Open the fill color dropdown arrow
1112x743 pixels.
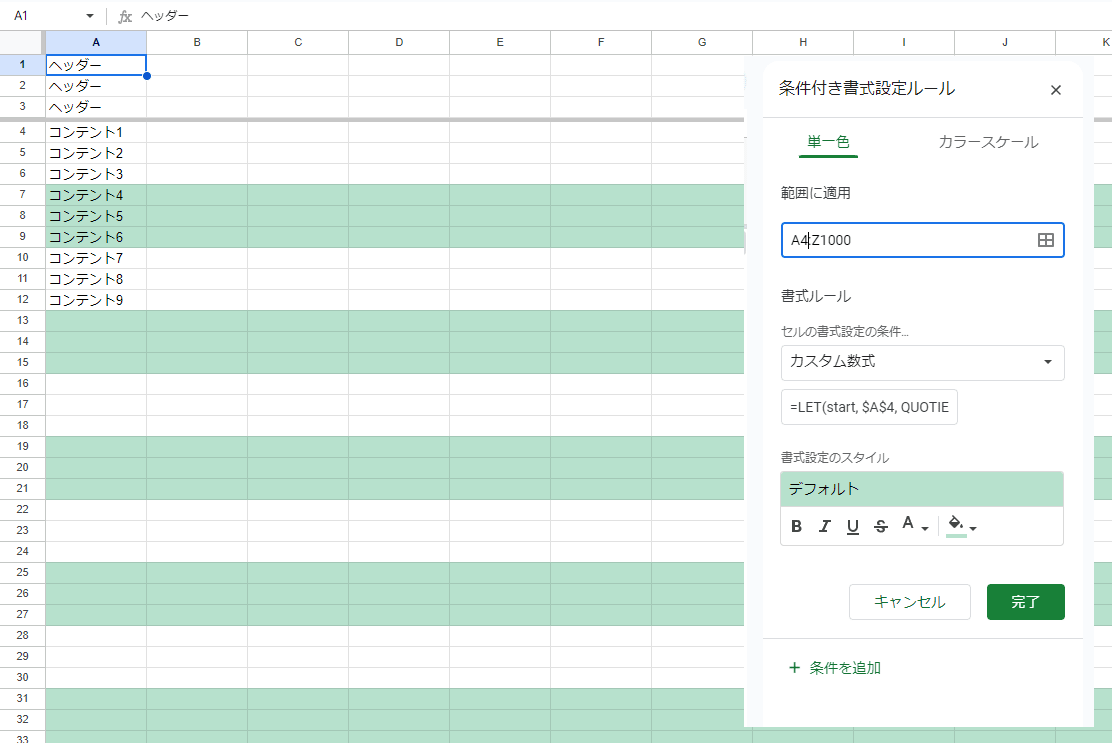point(972,529)
